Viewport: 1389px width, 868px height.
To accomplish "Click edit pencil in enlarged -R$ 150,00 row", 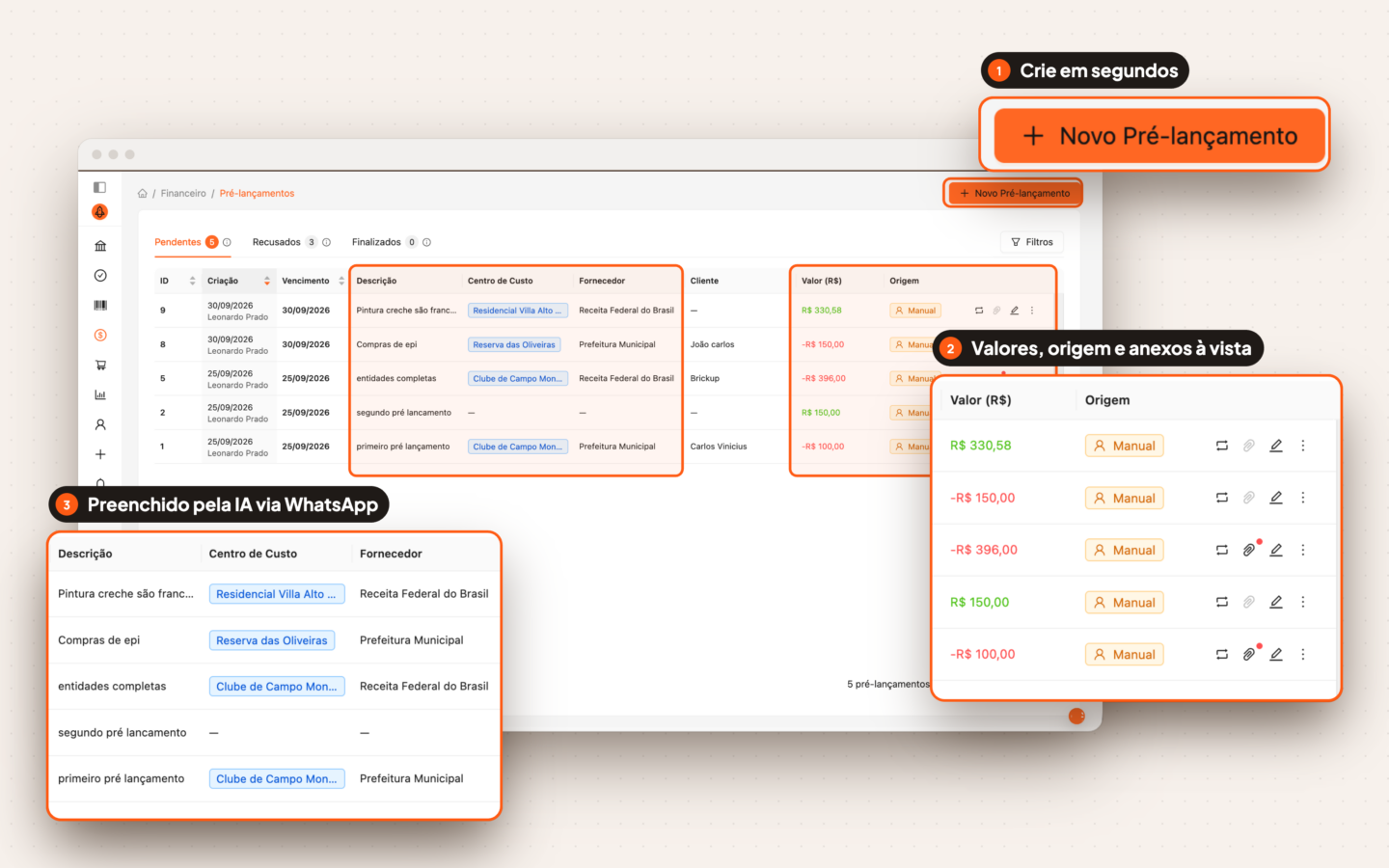I will coord(1276,498).
